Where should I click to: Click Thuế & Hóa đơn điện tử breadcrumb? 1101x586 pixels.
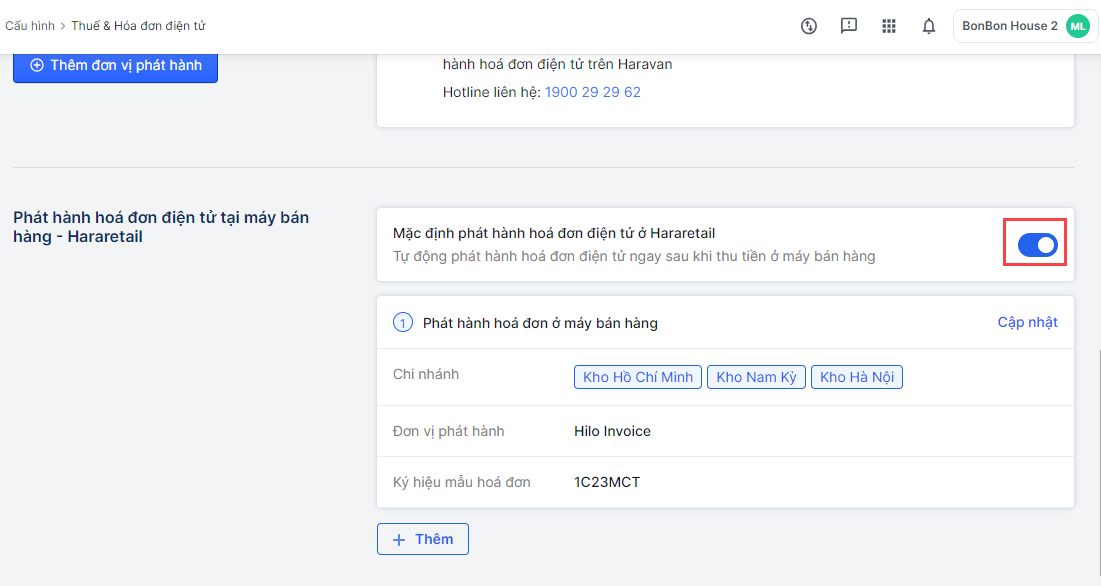138,26
